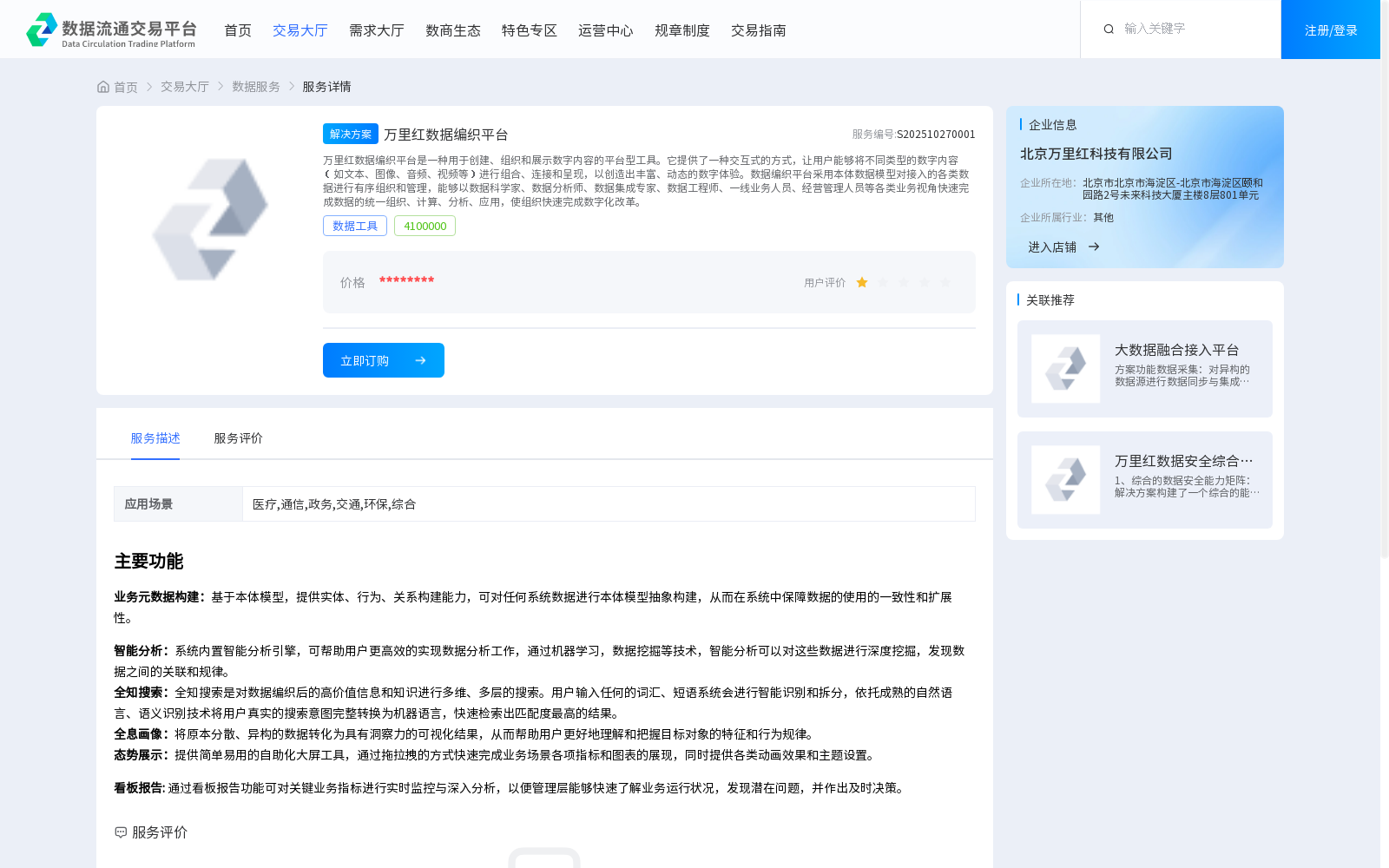Click the platform logo icon

pyautogui.click(x=42, y=30)
